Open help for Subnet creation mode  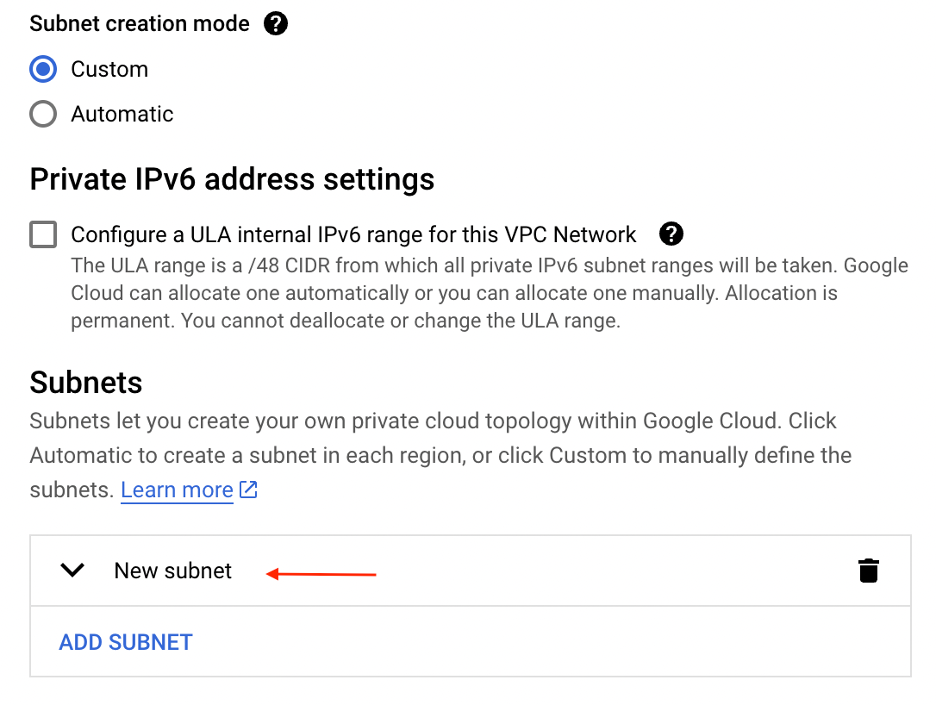tap(276, 24)
